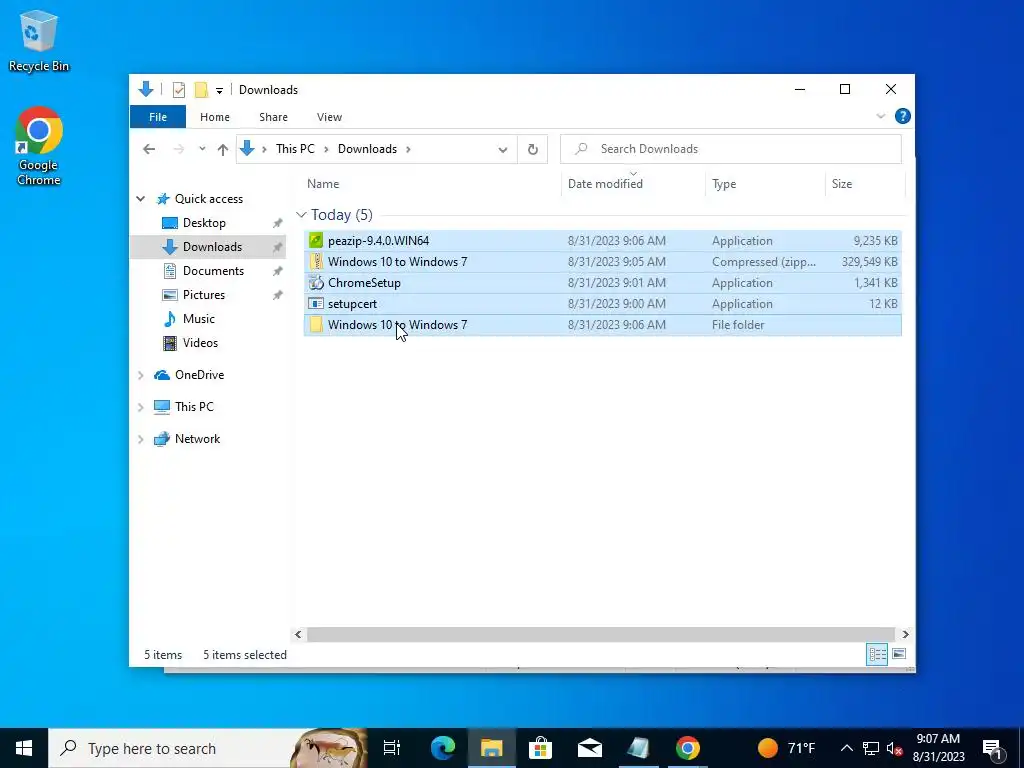
Task: Switch to Large icons view layout
Action: pos(899,654)
